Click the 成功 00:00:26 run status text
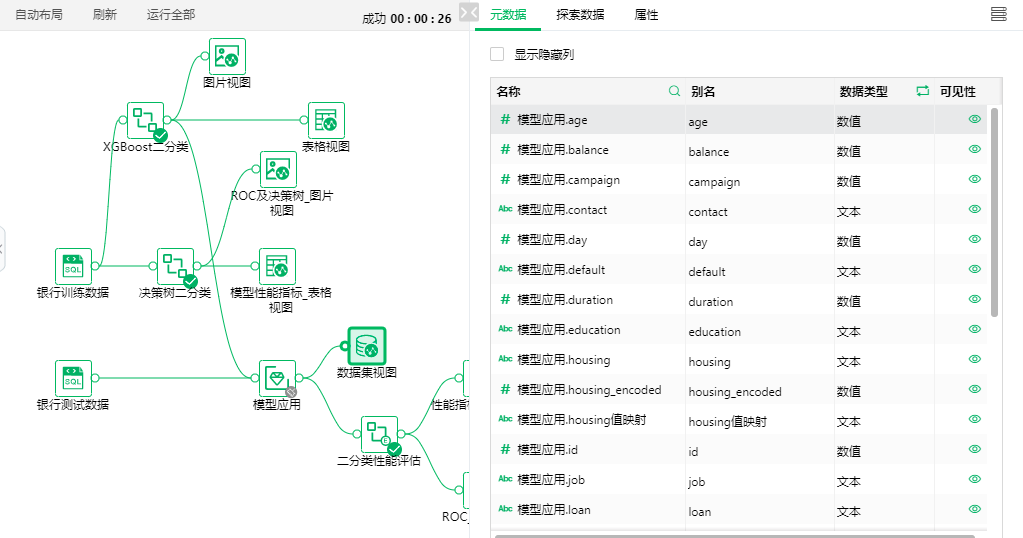Image resolution: width=1023 pixels, height=538 pixels. click(406, 19)
